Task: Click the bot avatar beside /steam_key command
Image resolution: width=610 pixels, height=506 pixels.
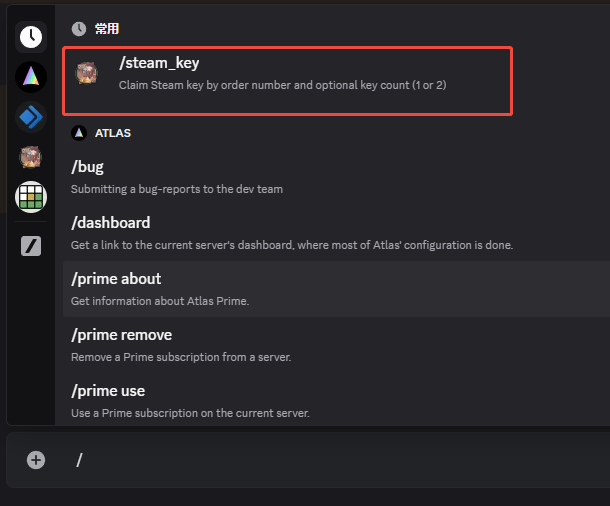Action: tap(87, 73)
